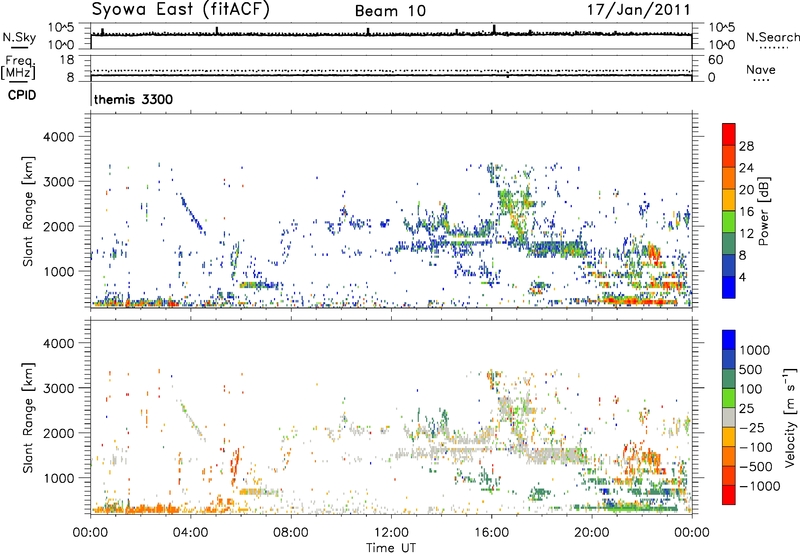The height and width of the screenshot is (554, 800).
Task: Click the "3000" tick on the velocity panel
Action: click(59, 388)
